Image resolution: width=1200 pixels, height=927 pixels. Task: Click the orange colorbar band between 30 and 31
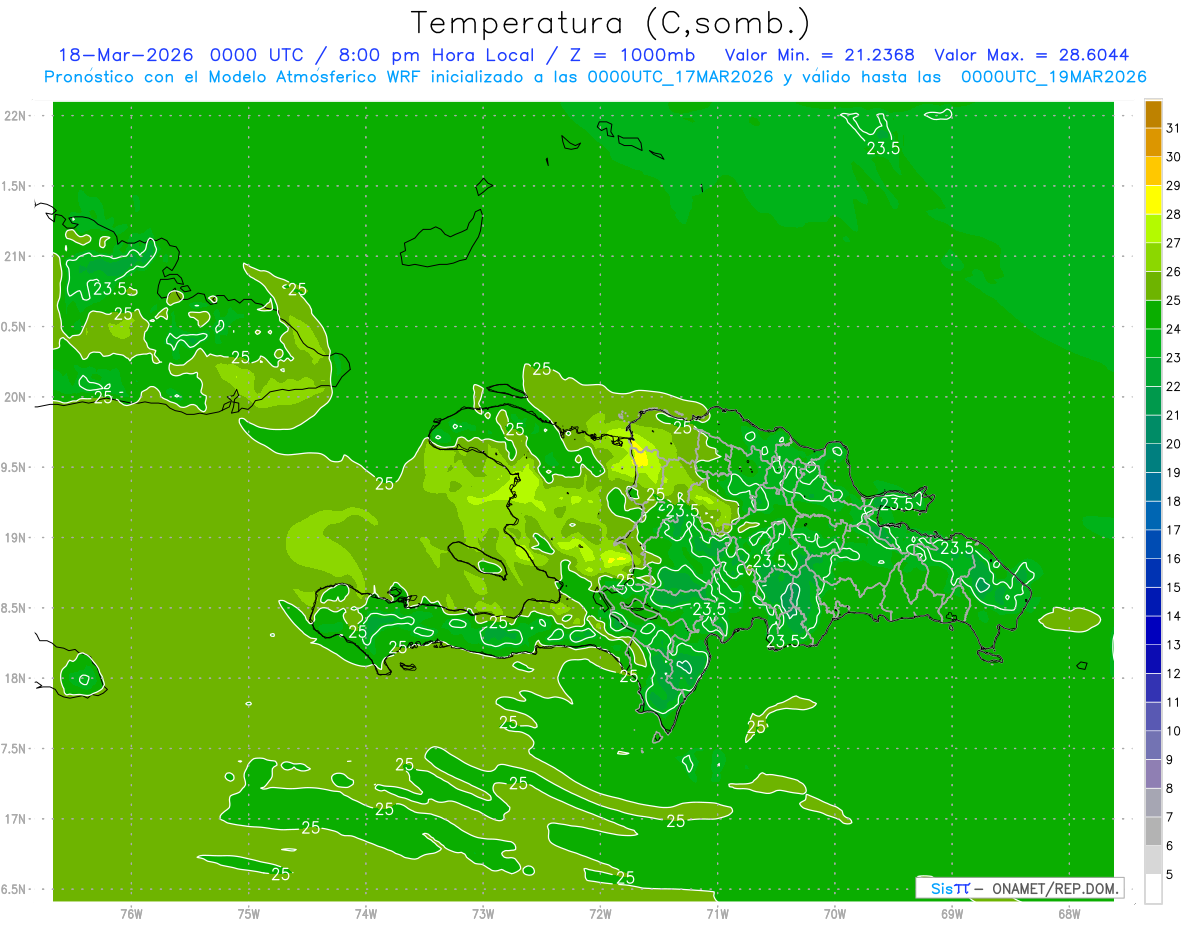(1153, 142)
